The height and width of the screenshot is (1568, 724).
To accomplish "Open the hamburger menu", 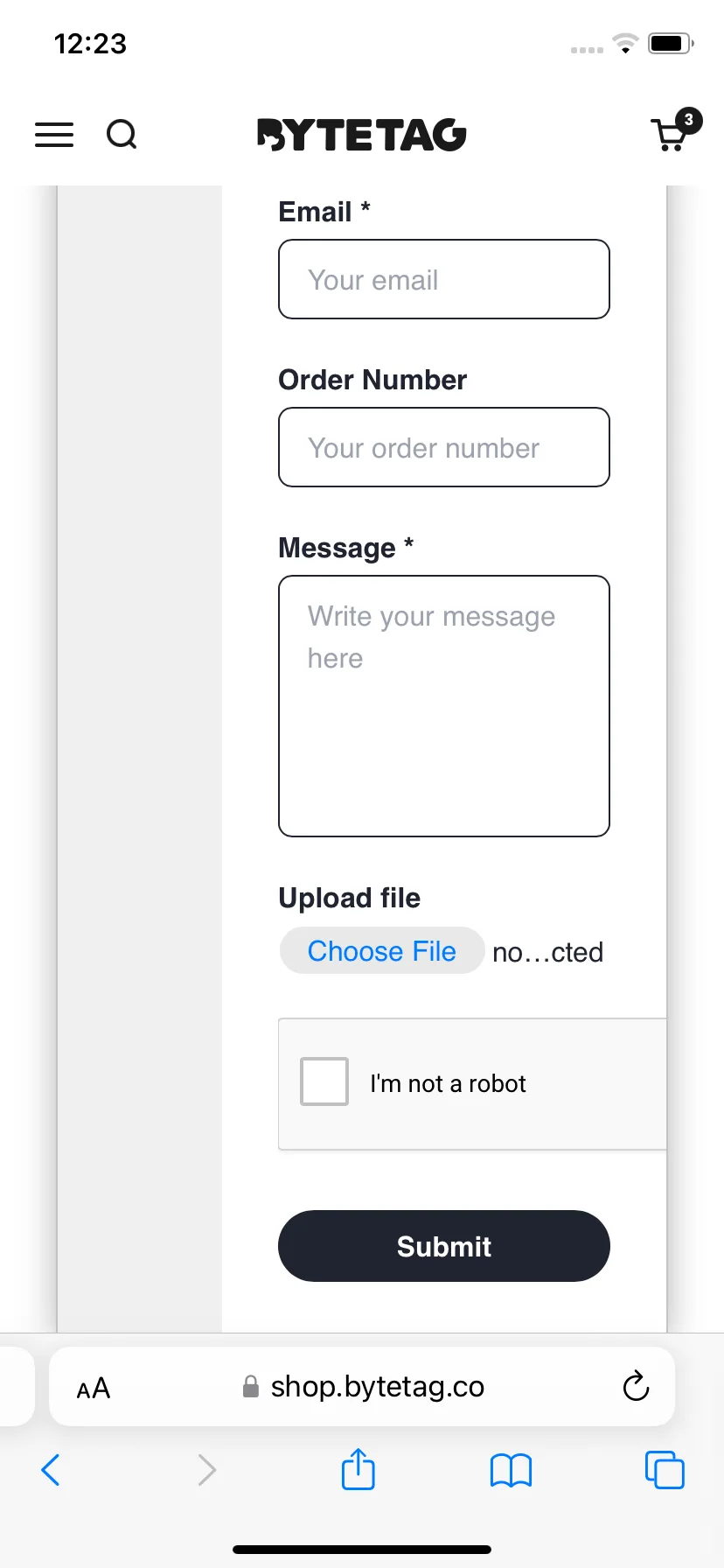I will click(x=54, y=135).
